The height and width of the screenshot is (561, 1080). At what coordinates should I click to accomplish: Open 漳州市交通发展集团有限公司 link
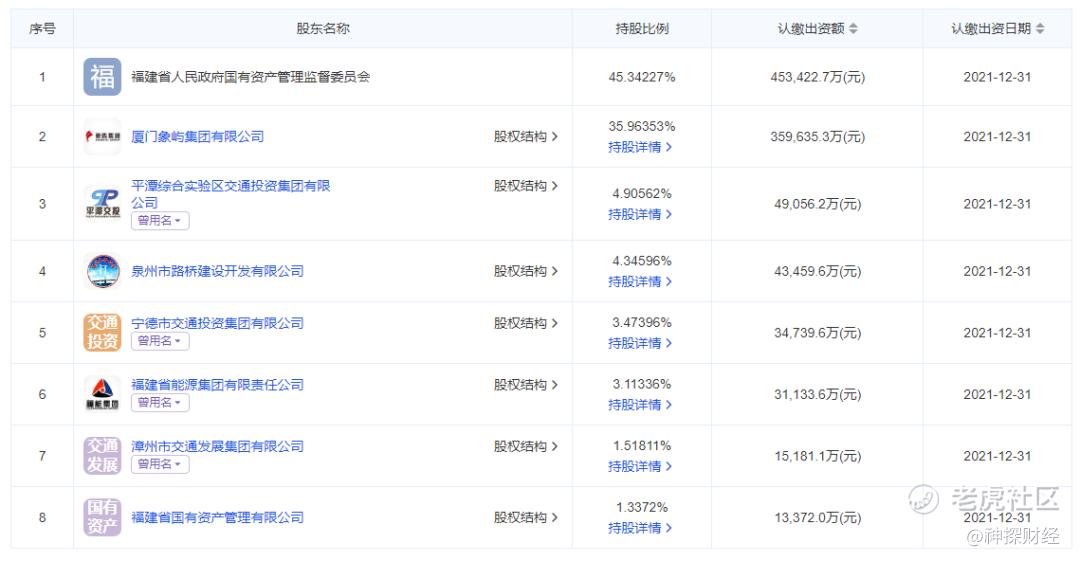point(218,446)
